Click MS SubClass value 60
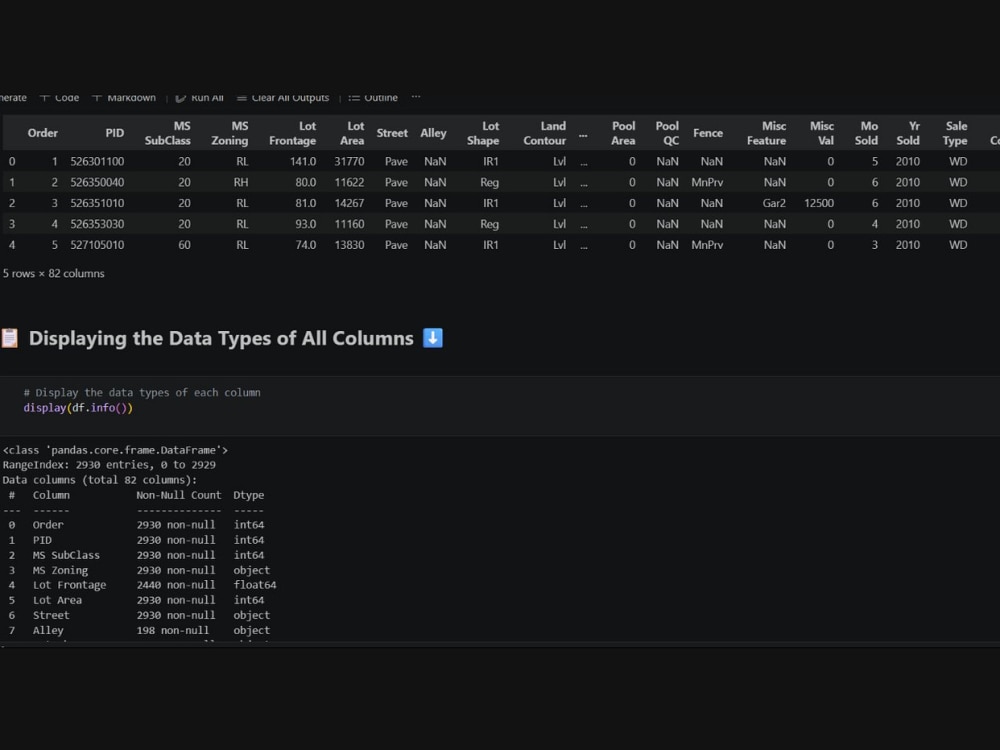 pyautogui.click(x=184, y=245)
